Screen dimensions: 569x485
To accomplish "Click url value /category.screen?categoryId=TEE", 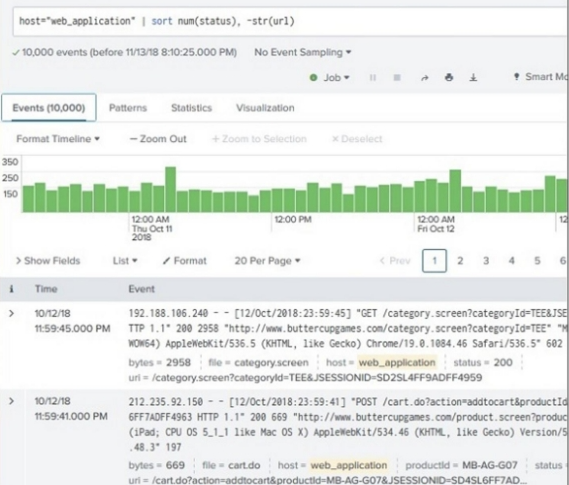I will click(317, 378).
